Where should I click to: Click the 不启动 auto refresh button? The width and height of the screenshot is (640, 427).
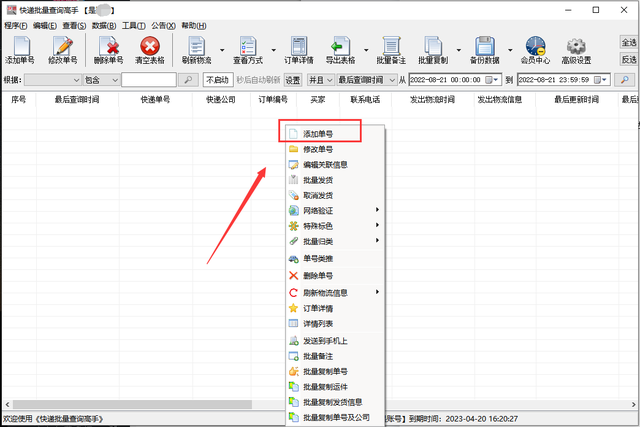218,80
